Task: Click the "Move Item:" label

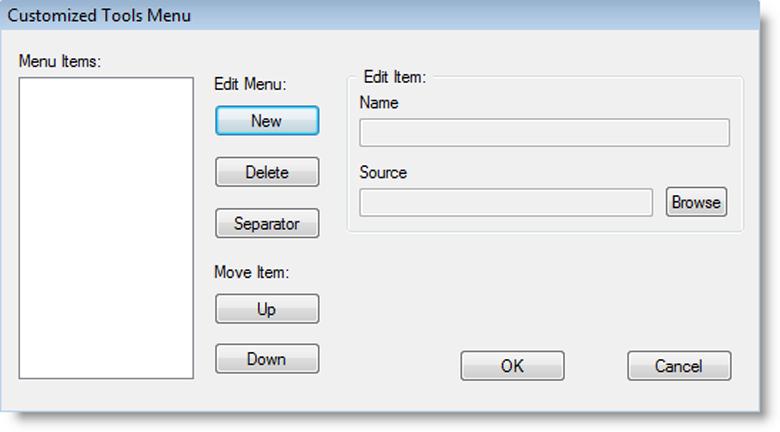Action: (252, 272)
